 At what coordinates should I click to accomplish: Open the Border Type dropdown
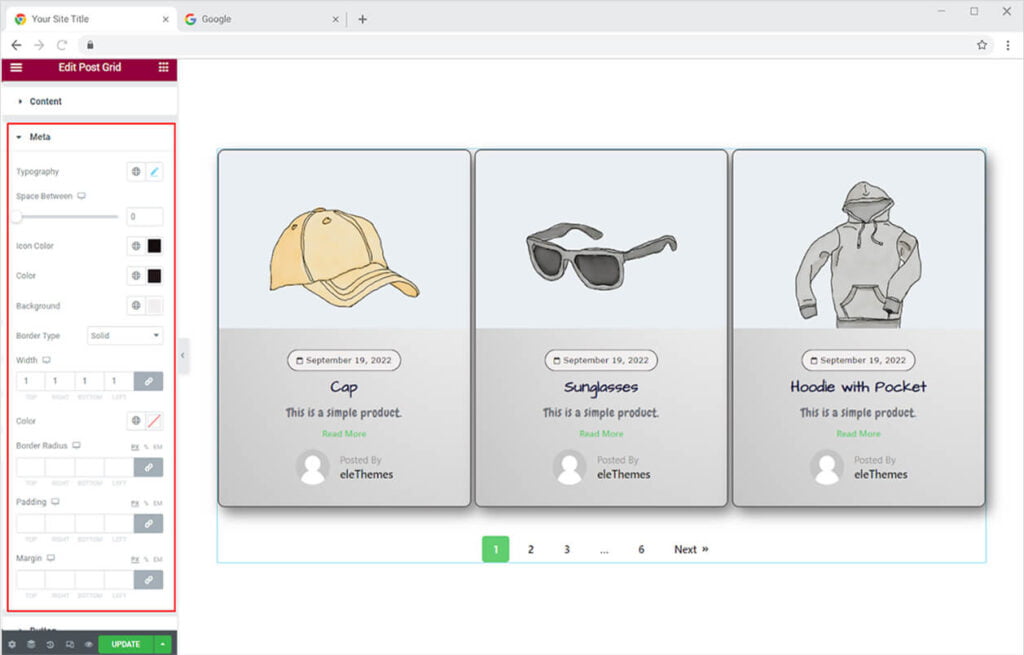click(x=125, y=336)
